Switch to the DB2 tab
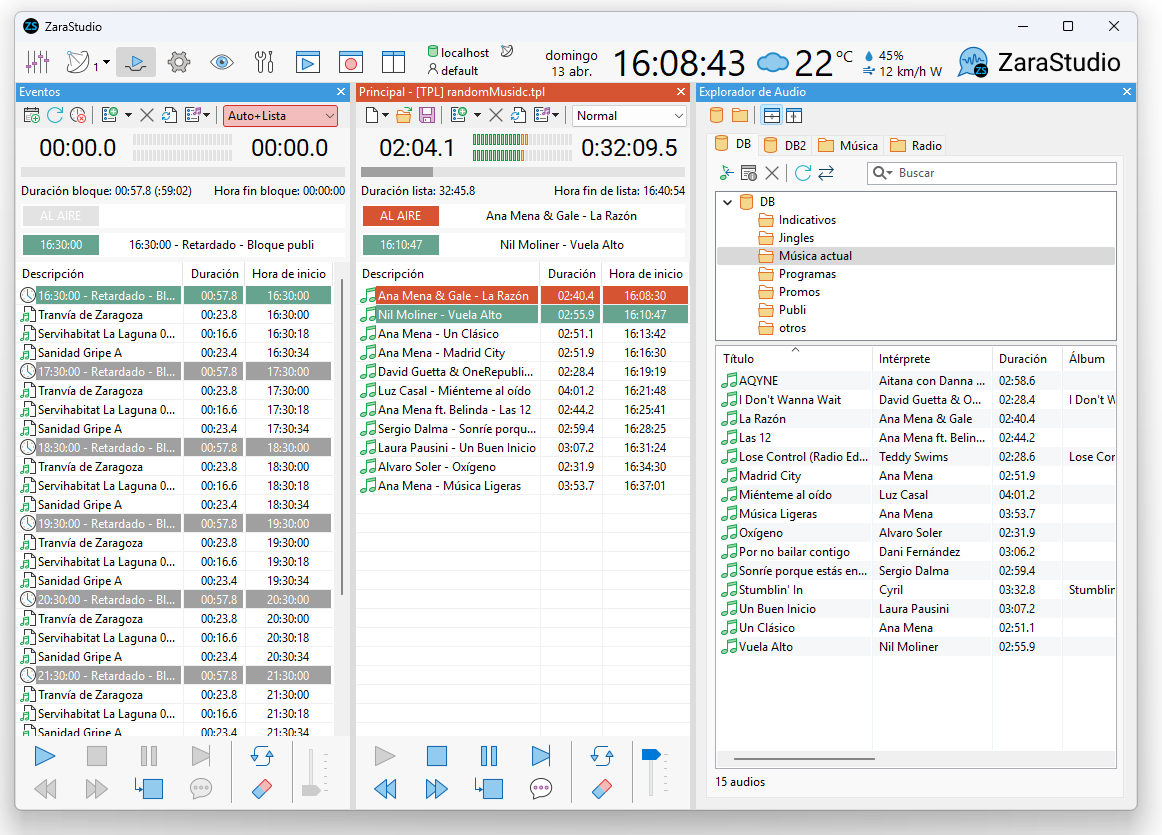1162x835 pixels. tap(785, 145)
